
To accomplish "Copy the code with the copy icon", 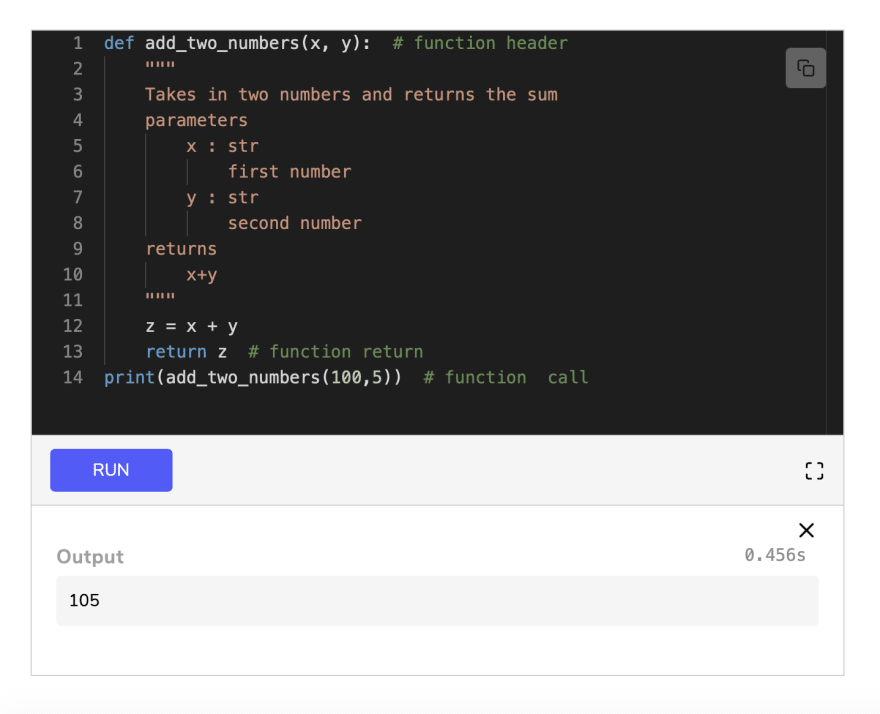I will (805, 68).
